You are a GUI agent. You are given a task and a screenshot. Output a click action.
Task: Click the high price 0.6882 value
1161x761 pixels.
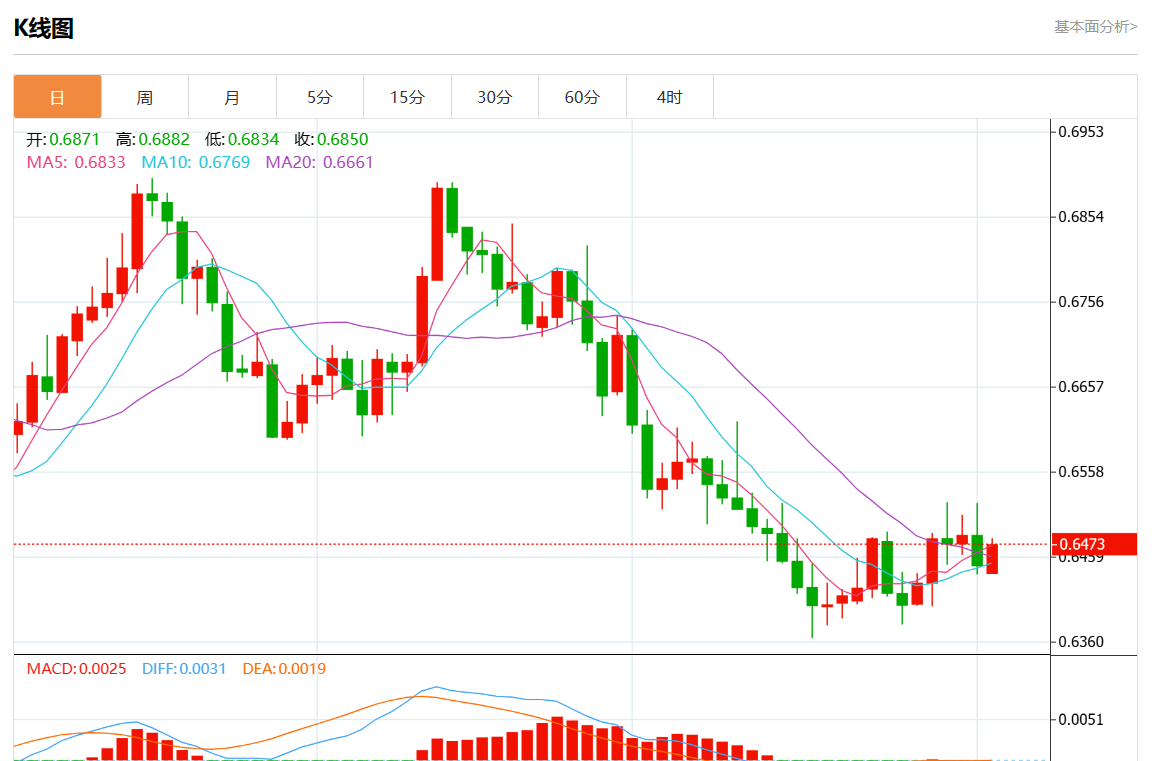tap(164, 139)
